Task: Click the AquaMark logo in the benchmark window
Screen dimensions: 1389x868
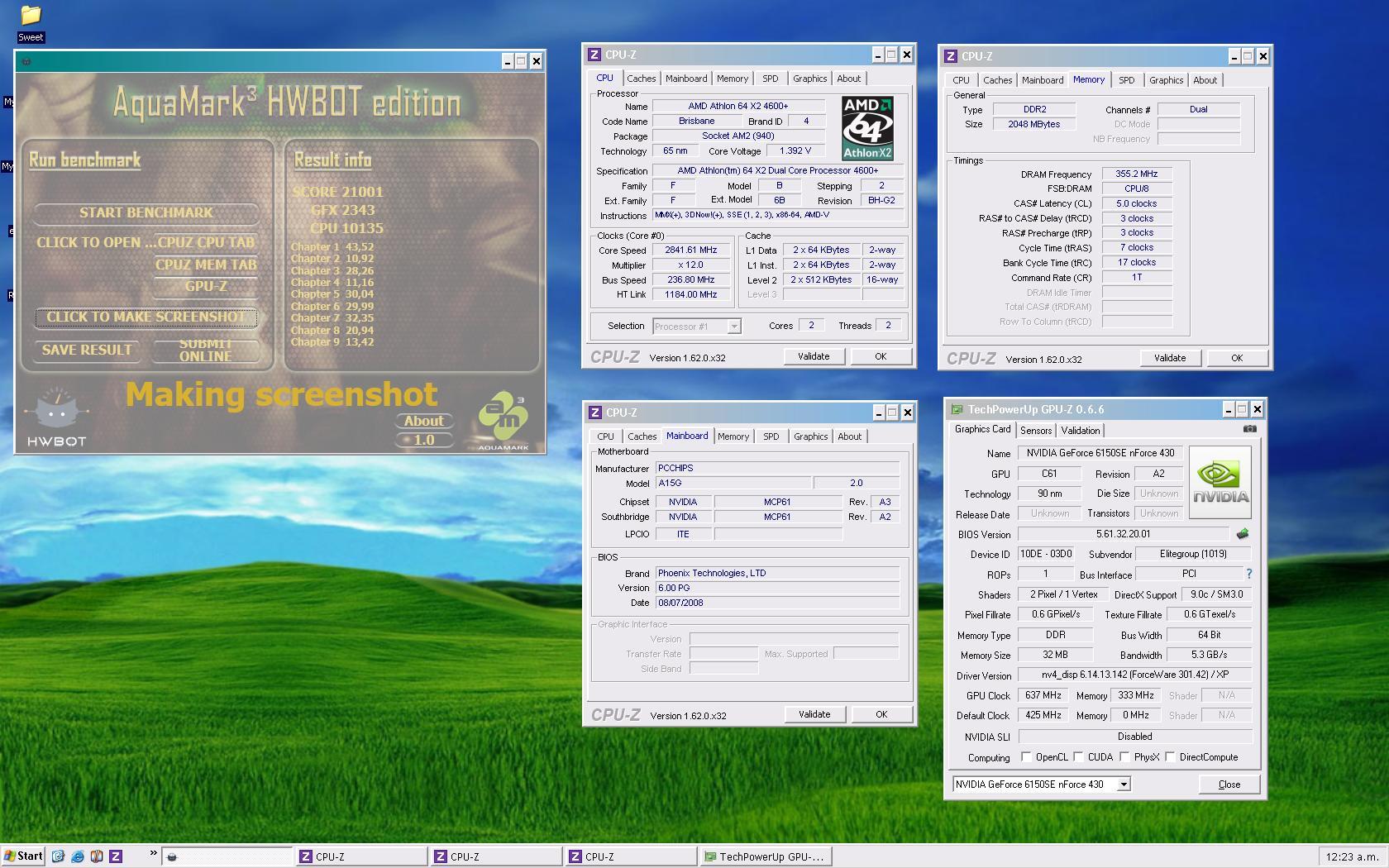Action: tap(503, 420)
